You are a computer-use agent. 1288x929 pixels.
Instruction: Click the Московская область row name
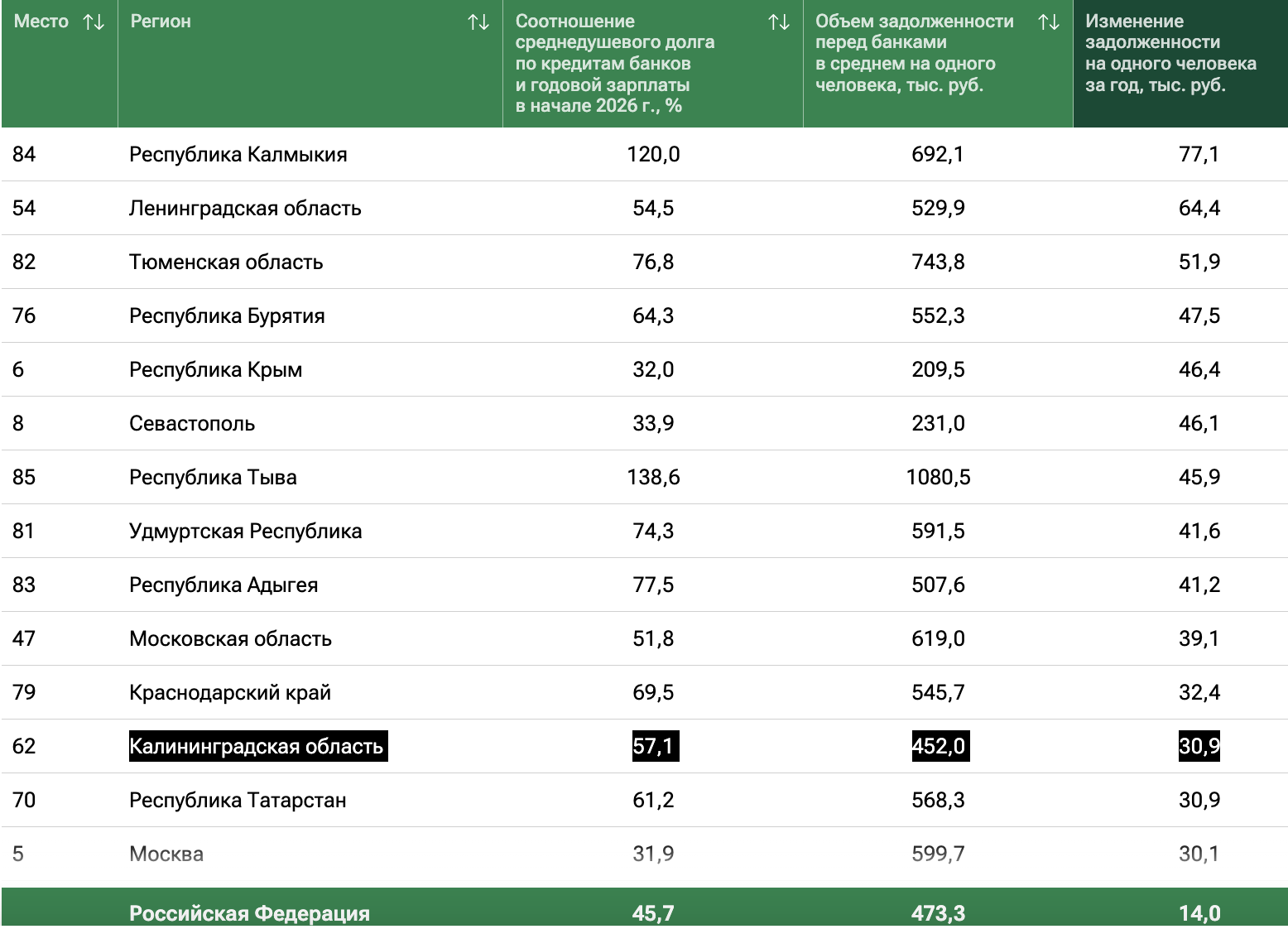pos(230,639)
